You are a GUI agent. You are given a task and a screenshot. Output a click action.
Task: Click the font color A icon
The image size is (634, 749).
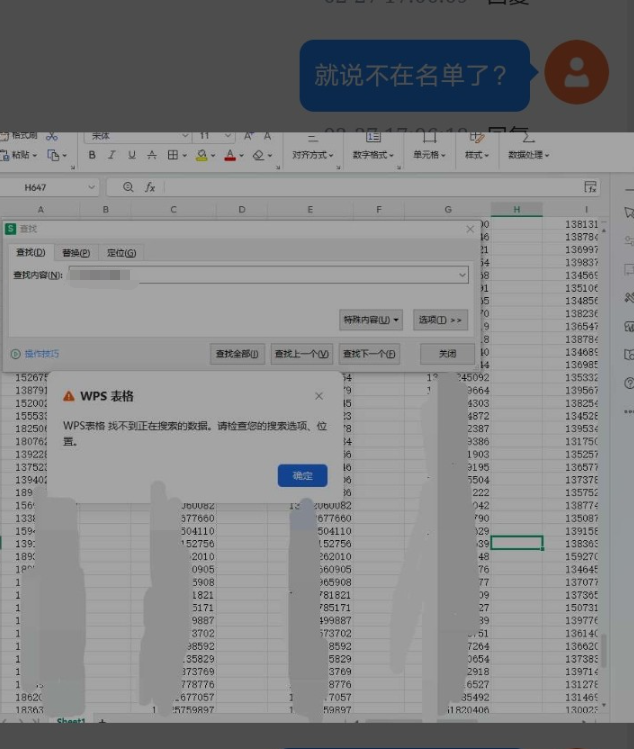(229, 156)
